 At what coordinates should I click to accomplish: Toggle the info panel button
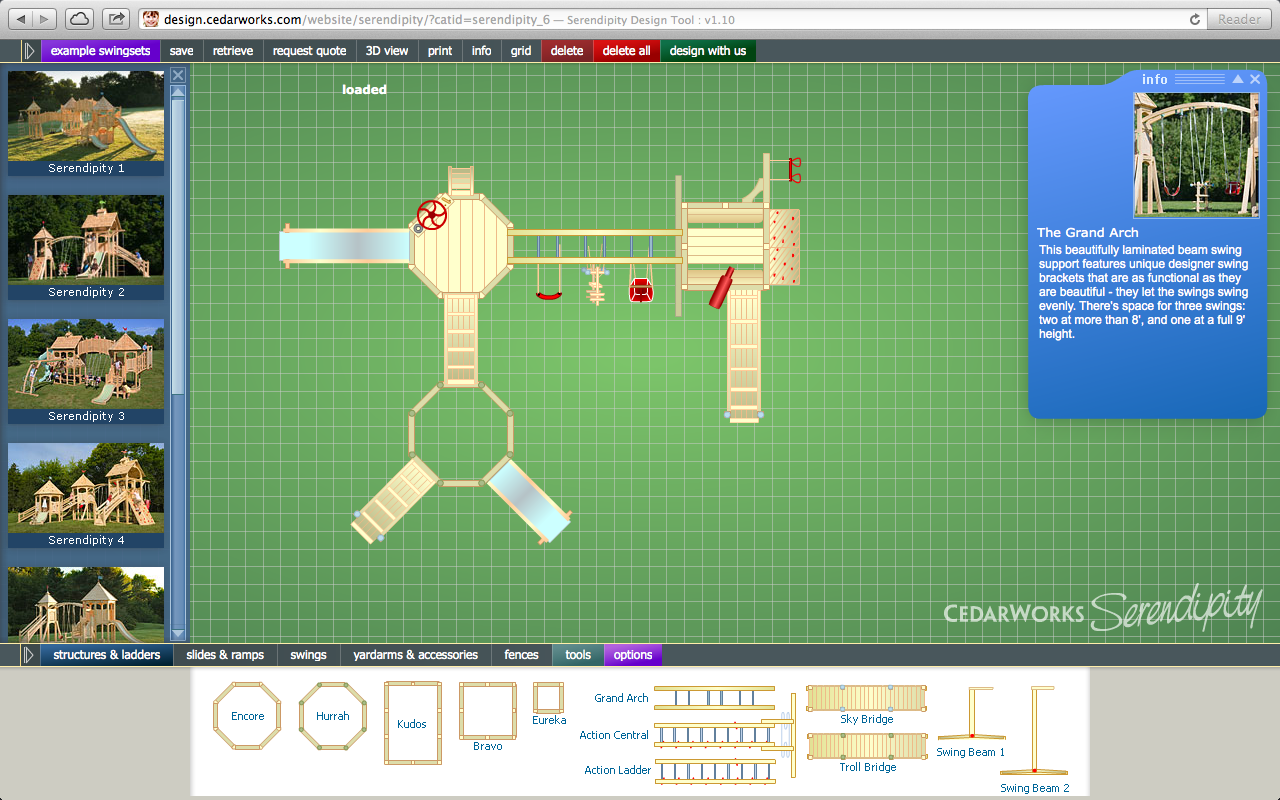[x=482, y=50]
